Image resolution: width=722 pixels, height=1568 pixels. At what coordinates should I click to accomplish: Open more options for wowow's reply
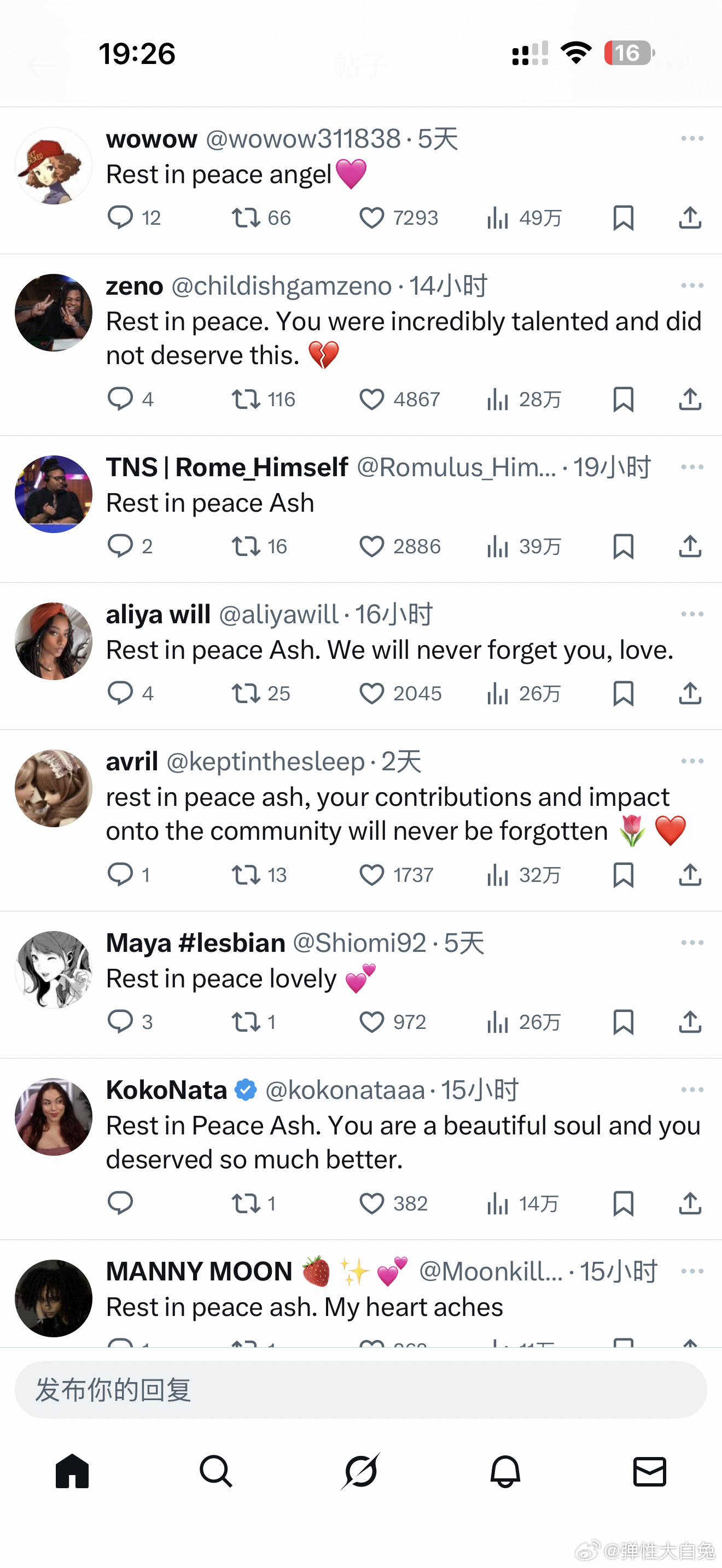tap(692, 139)
